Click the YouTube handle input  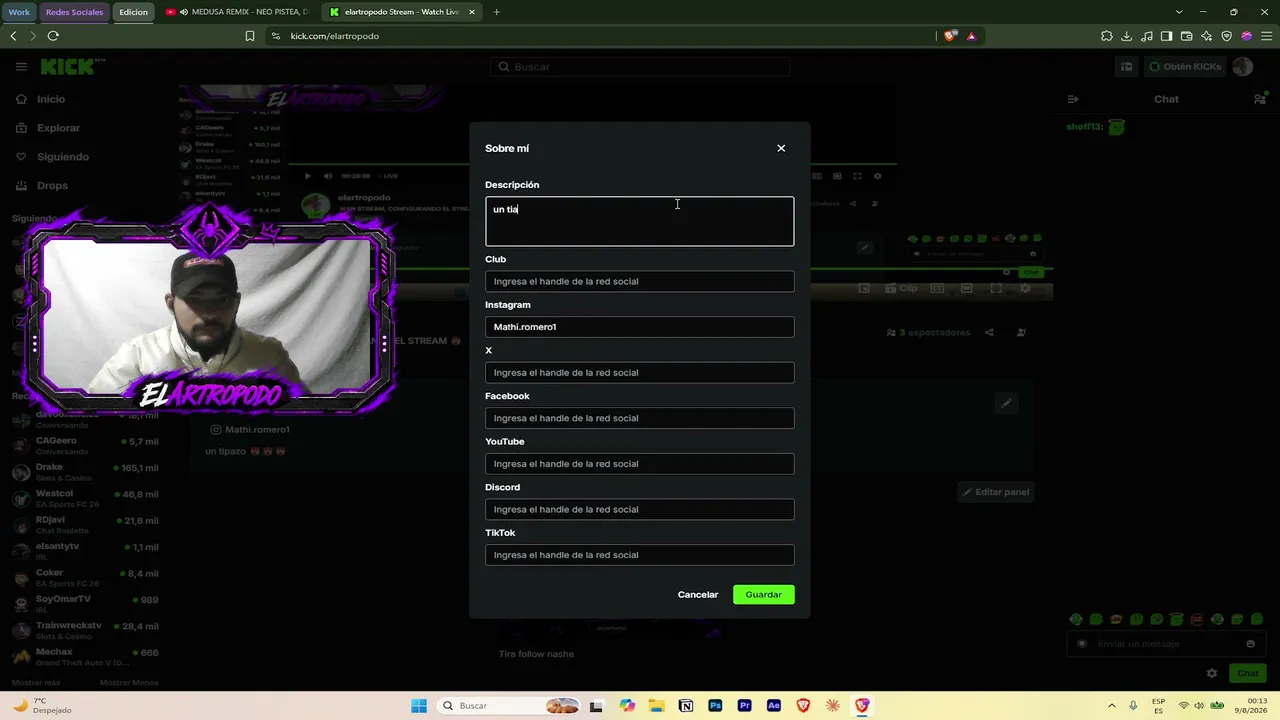pos(640,464)
